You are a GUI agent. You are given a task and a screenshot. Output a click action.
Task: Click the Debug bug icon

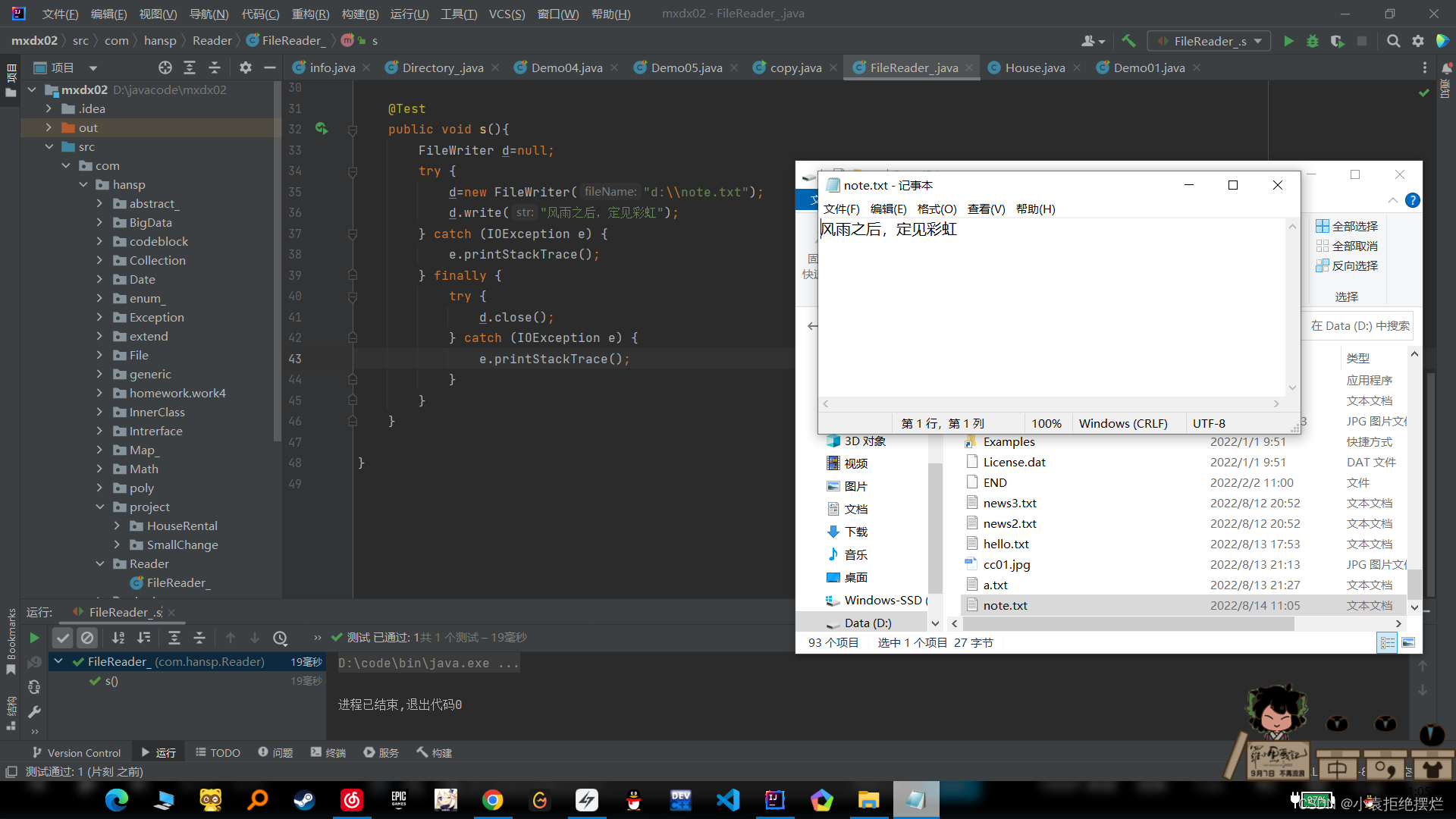1313,41
